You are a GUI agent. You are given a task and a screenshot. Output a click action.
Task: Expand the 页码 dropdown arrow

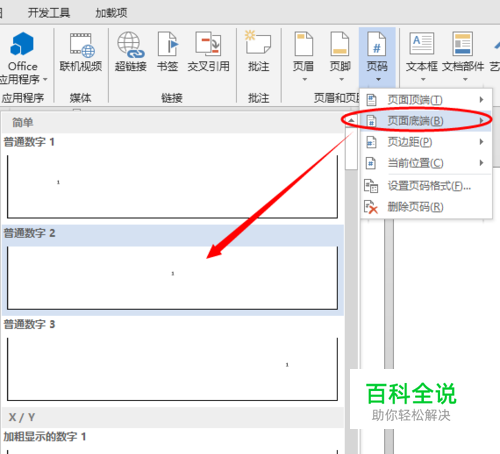point(378,79)
